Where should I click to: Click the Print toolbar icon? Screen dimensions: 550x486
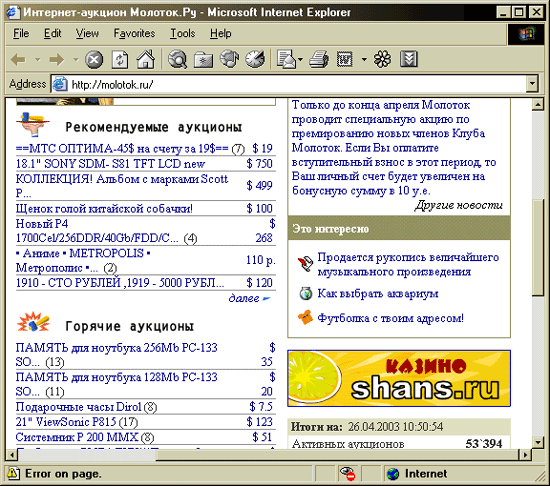tap(319, 59)
